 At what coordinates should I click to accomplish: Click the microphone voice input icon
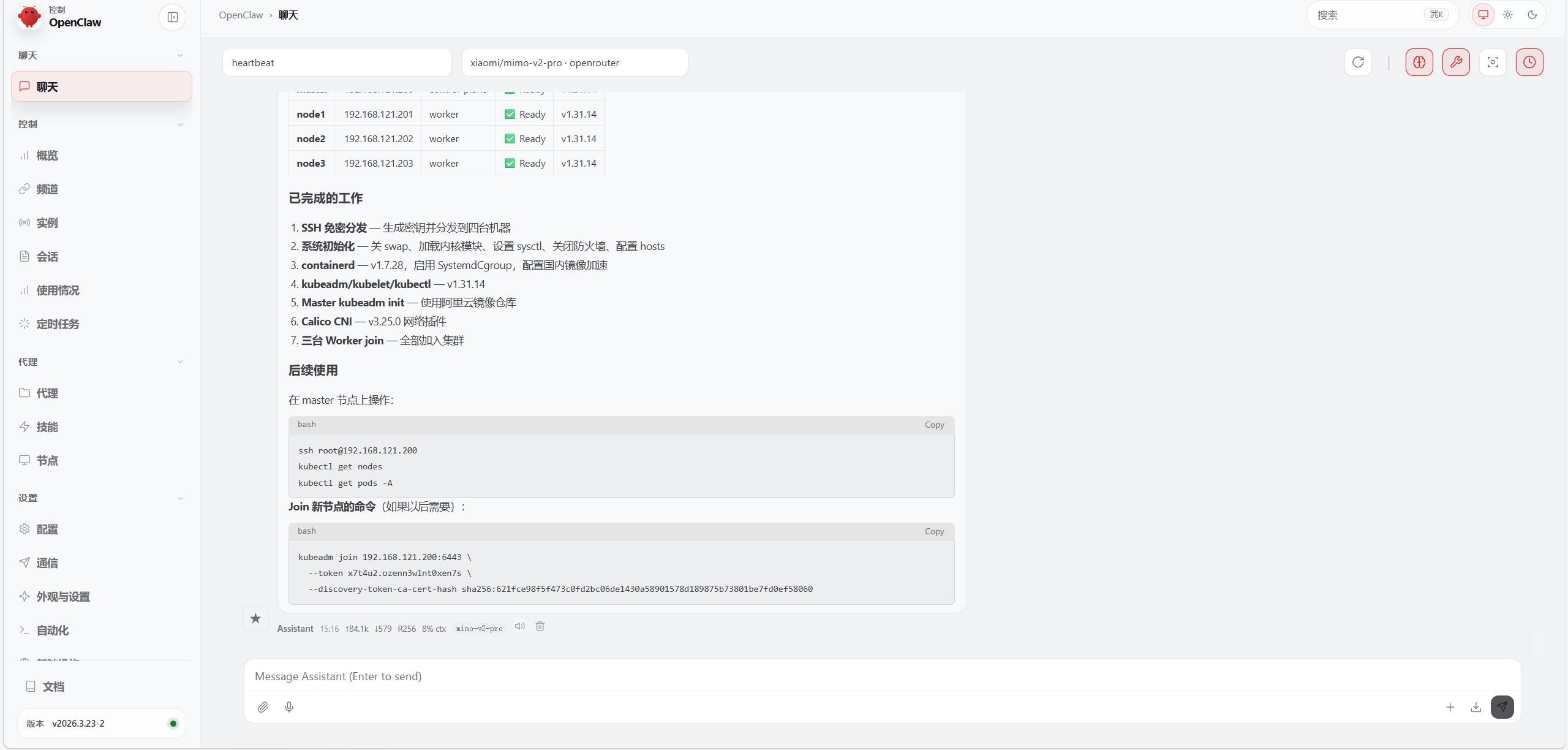[x=289, y=707]
